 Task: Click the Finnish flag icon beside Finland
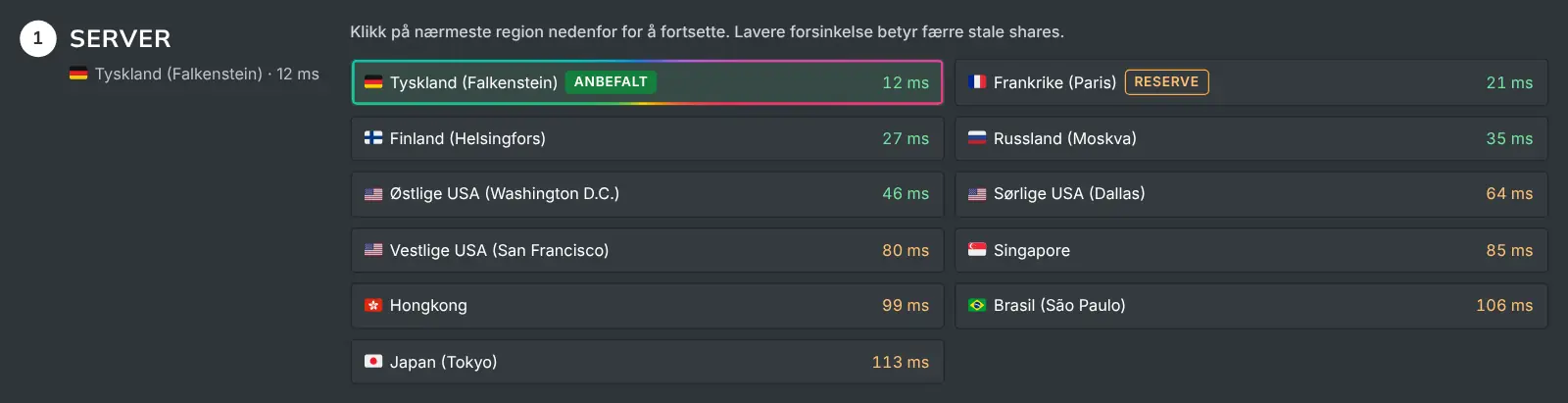pos(373,138)
